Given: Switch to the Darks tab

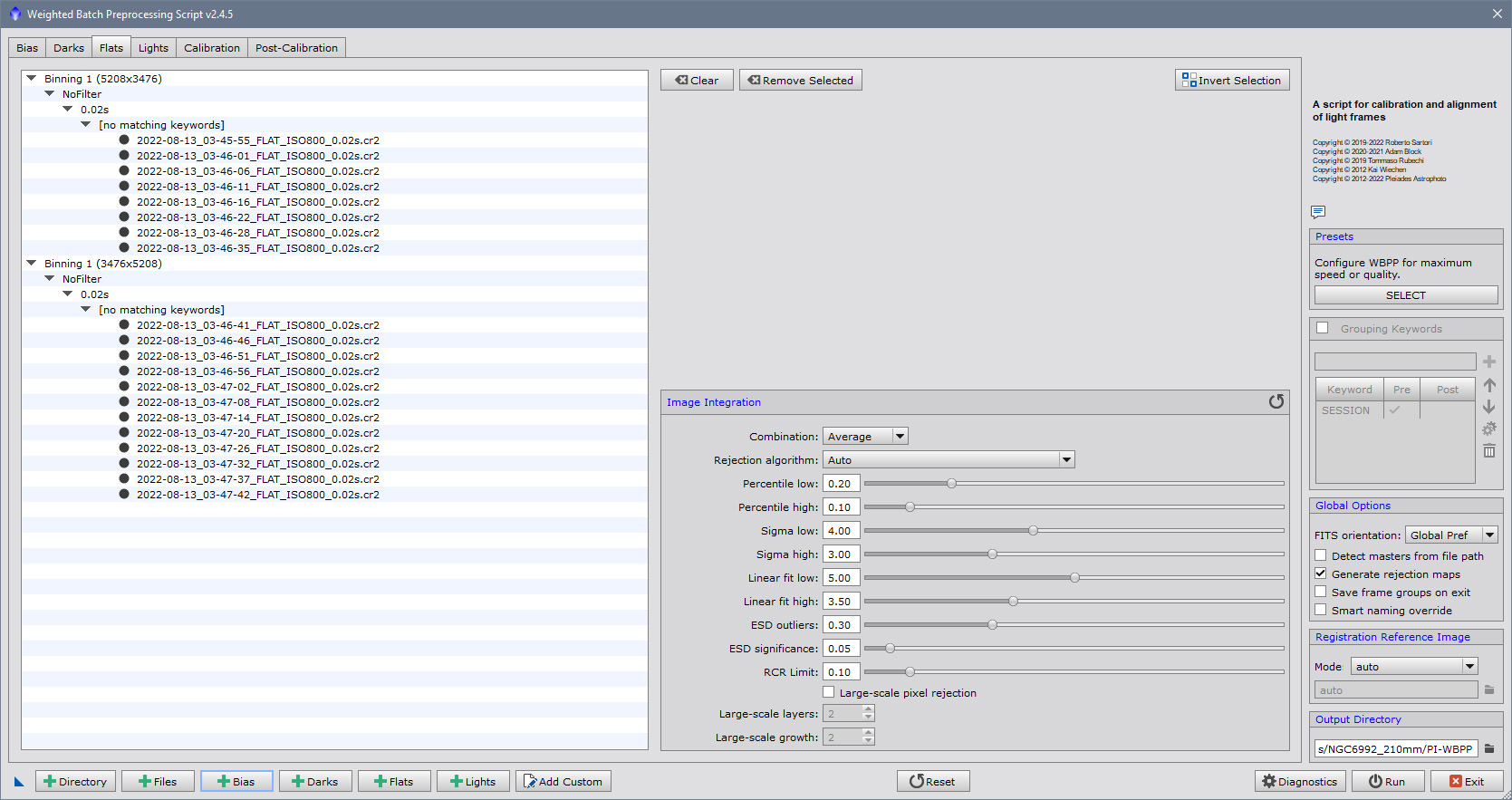Looking at the screenshot, I should [69, 48].
